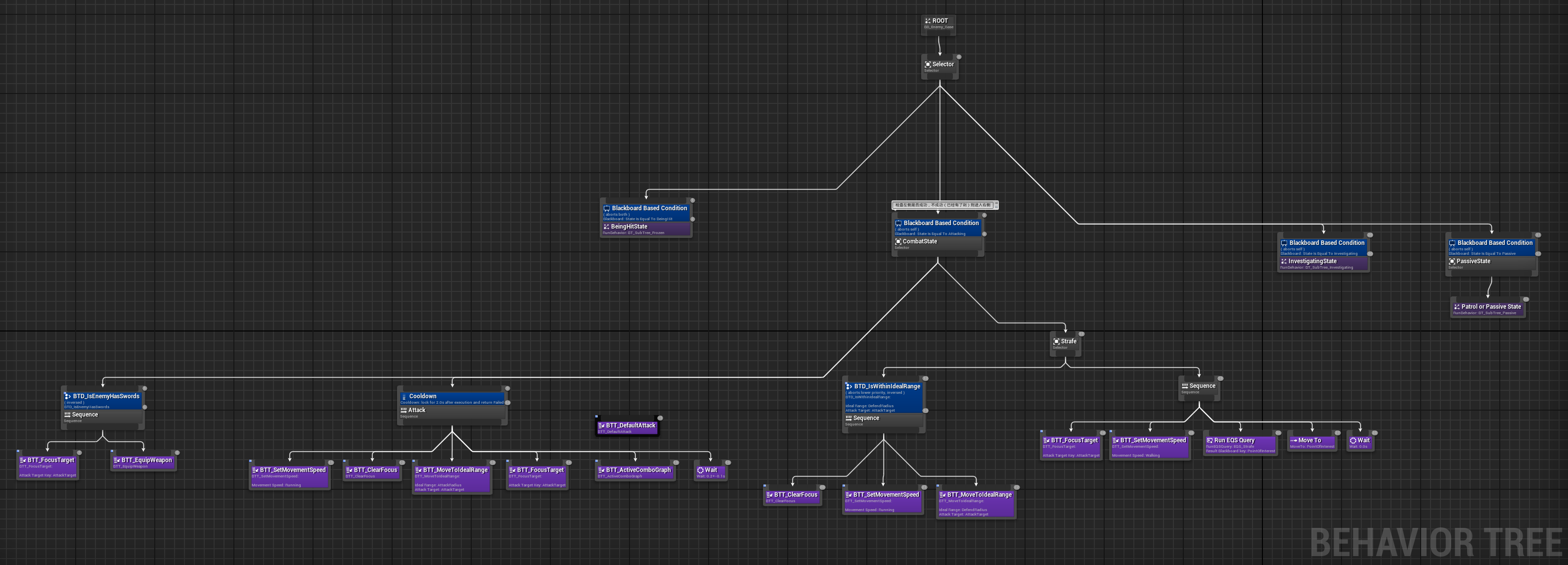
Task: Select the Attack sequence node
Action: click(452, 412)
